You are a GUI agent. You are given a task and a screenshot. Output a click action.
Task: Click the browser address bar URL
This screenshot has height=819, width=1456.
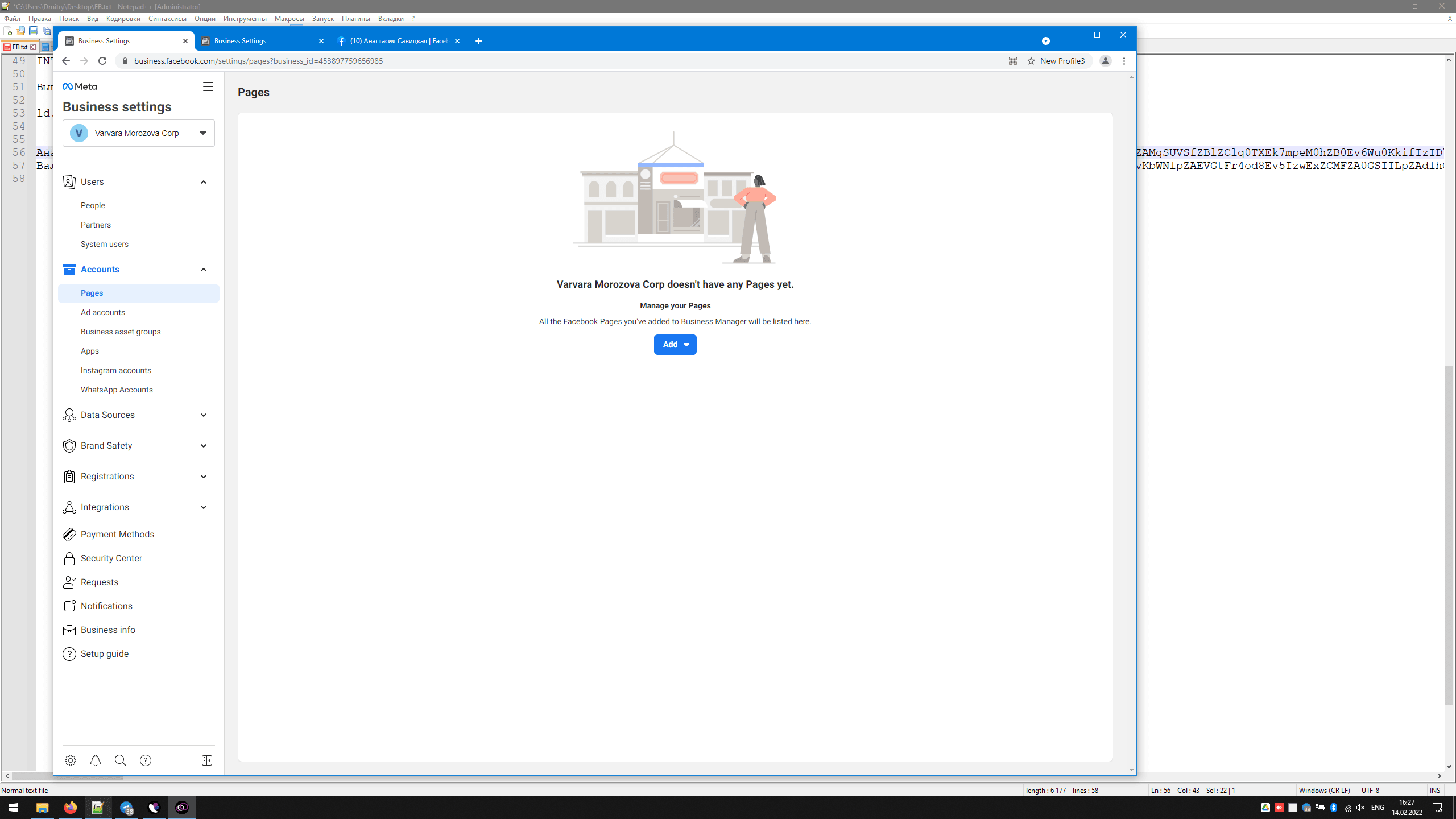pyautogui.click(x=258, y=61)
